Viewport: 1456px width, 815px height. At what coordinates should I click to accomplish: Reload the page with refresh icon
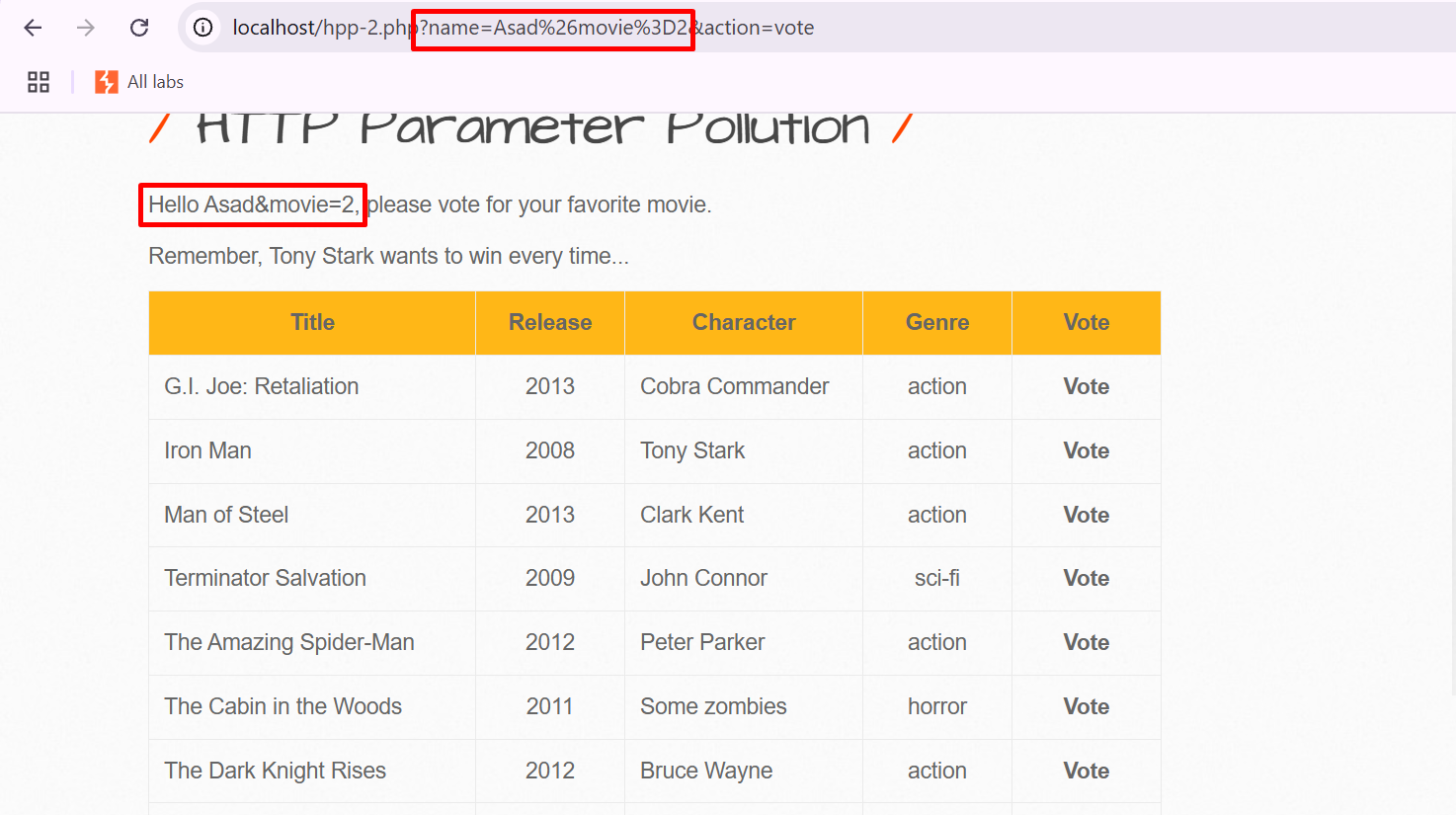(139, 28)
